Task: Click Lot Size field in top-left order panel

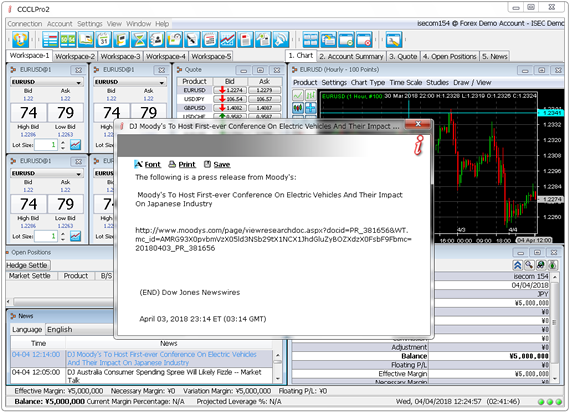Action: [46, 145]
